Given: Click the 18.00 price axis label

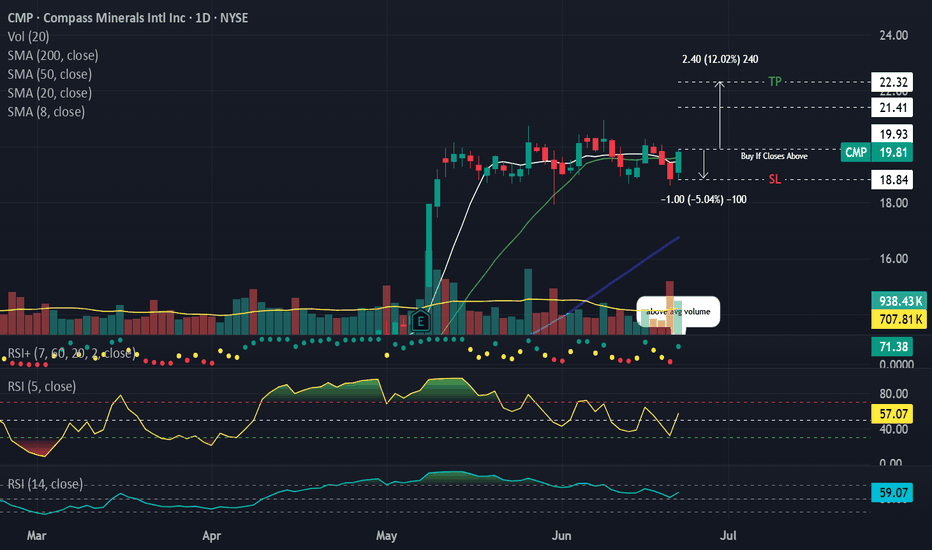Looking at the screenshot, I should point(893,203).
